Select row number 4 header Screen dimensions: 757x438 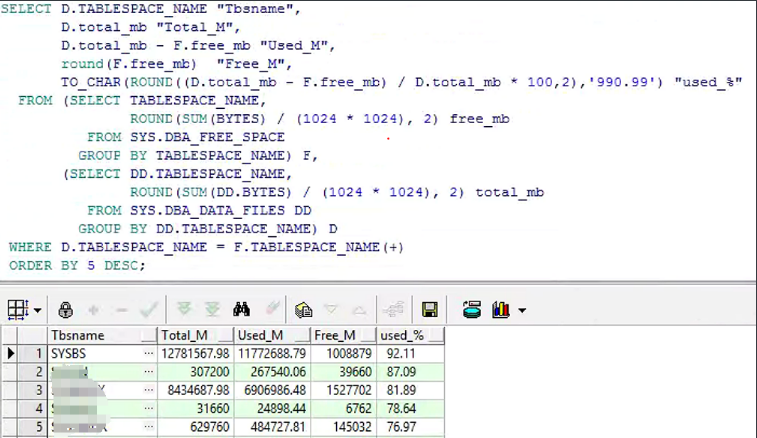[32, 409]
